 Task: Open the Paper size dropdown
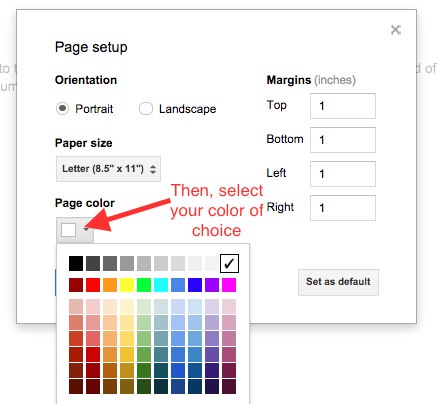point(108,169)
